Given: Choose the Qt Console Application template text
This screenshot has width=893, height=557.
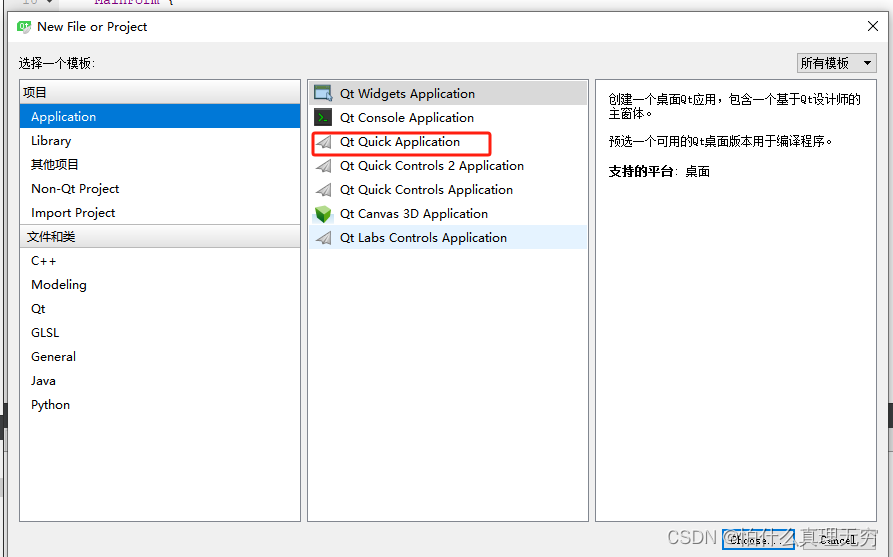Looking at the screenshot, I should (407, 117).
